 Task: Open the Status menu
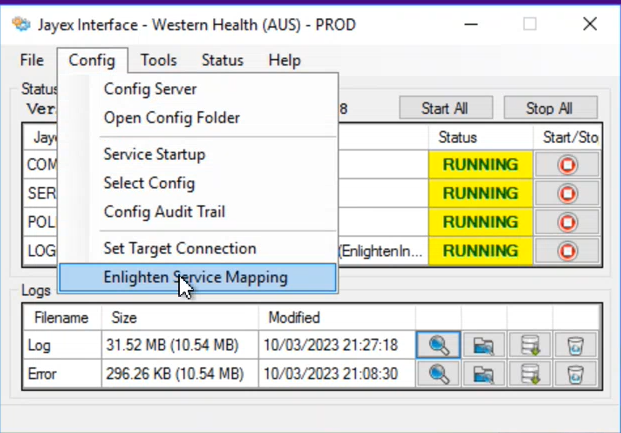(223, 60)
